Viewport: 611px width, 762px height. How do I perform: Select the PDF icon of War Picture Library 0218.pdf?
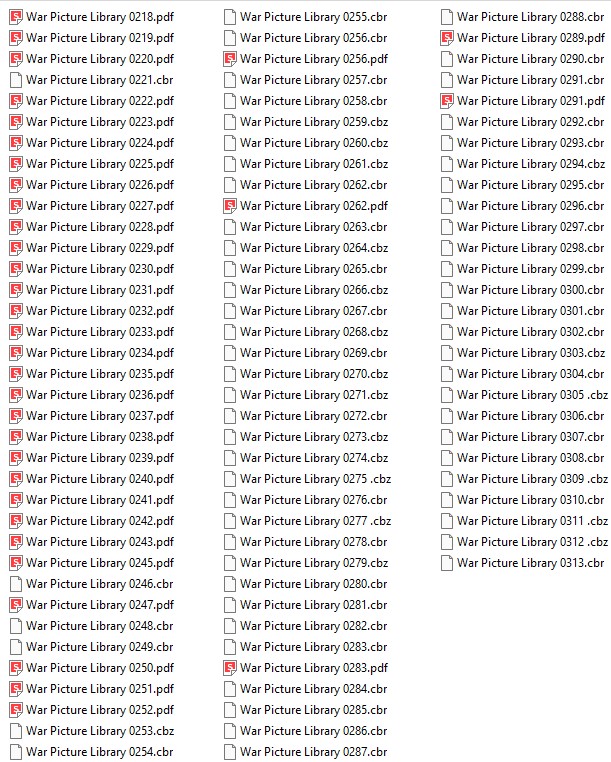tap(16, 17)
